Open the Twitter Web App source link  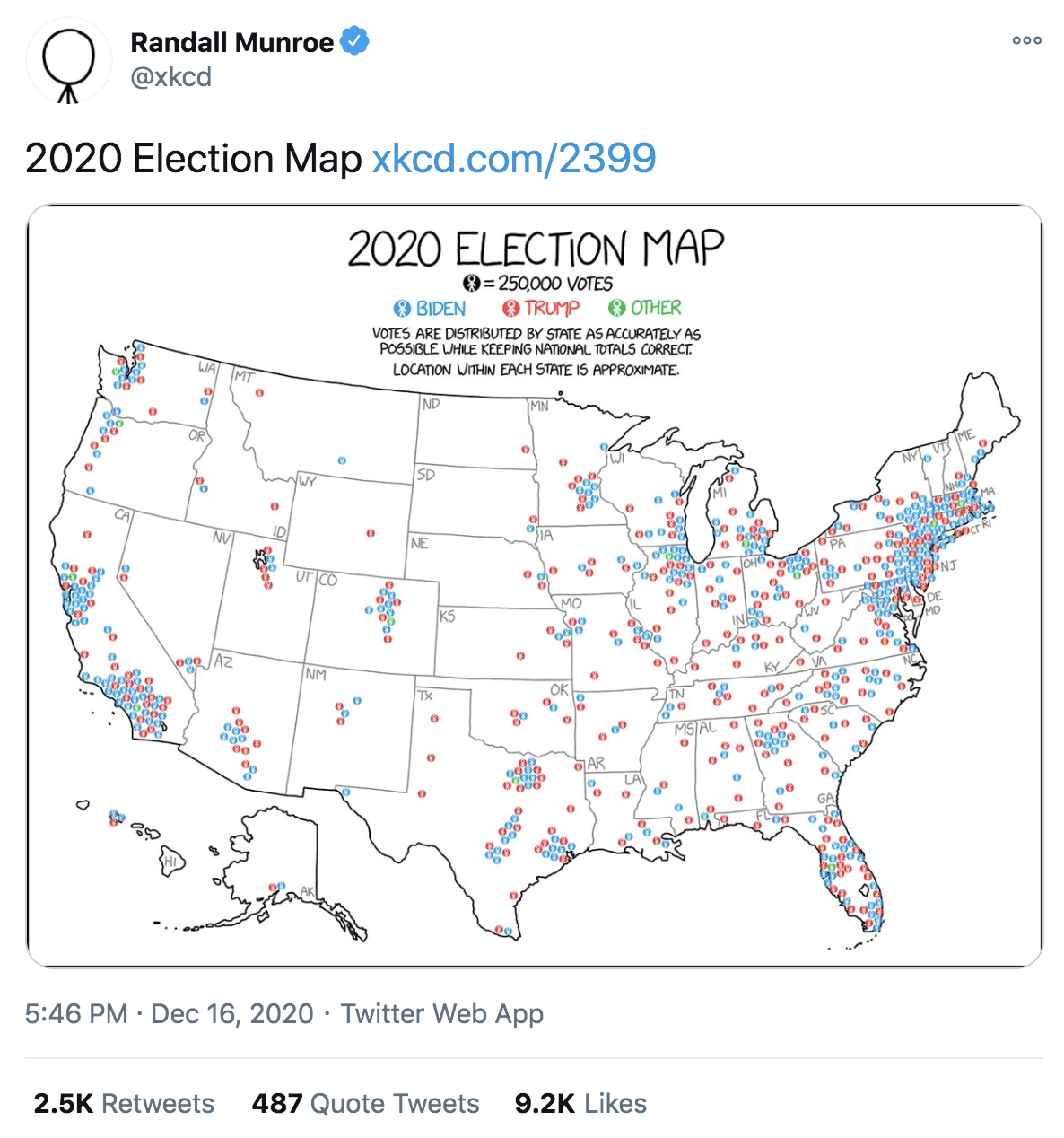(442, 1014)
